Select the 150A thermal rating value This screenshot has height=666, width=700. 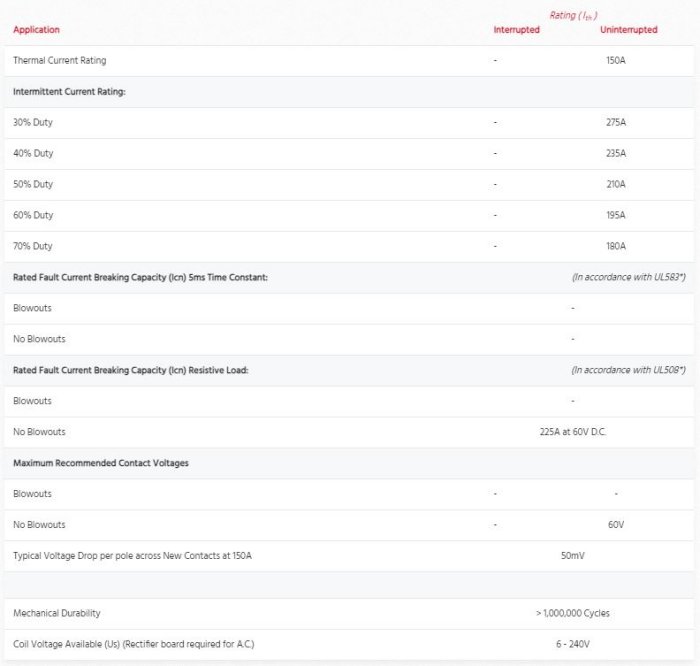(x=615, y=61)
